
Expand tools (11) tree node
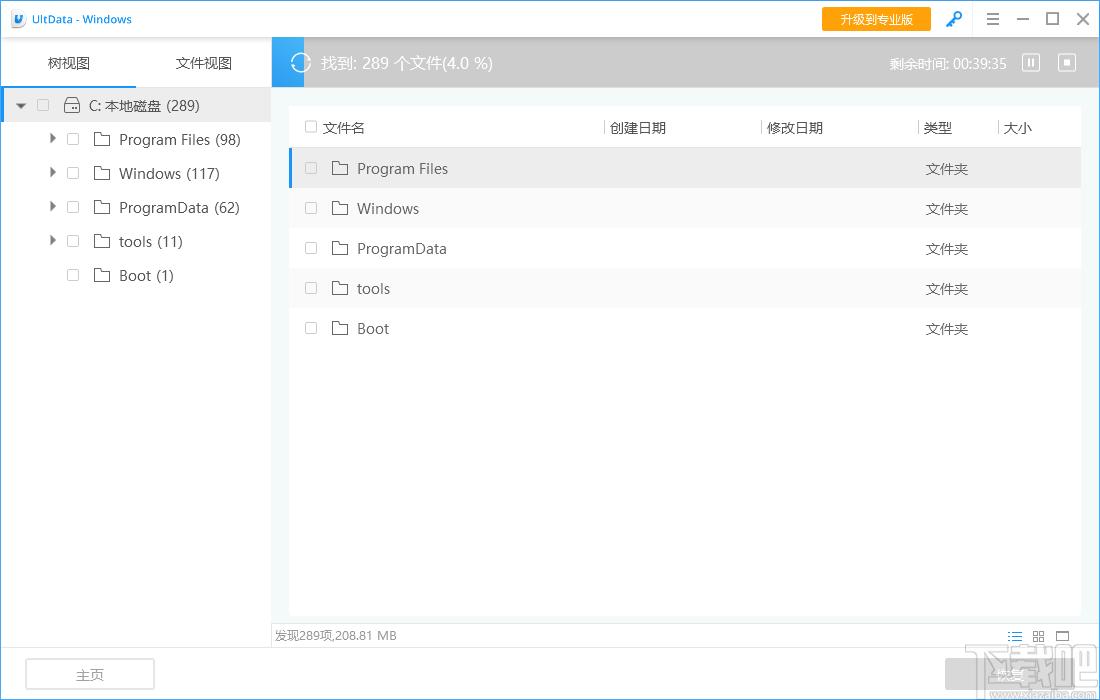pos(53,240)
